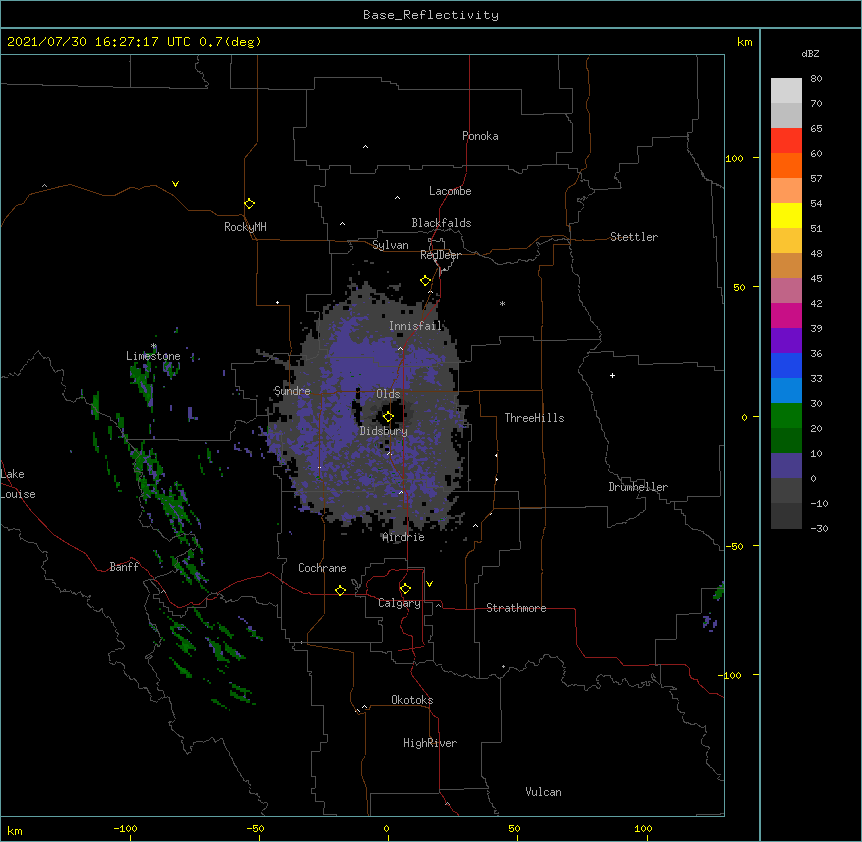Click the Airdrie city label
Viewport: 862px width, 842px height.
coord(404,537)
